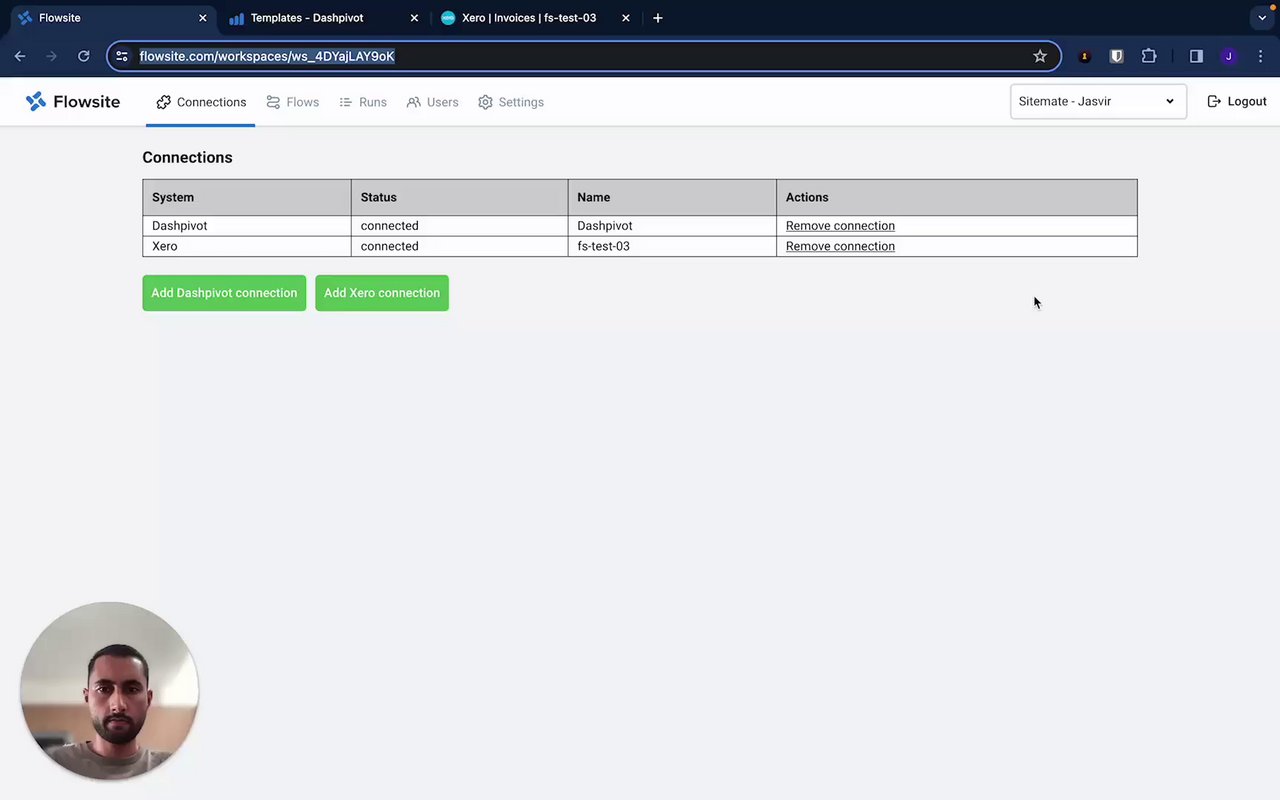Go to the Flows tab
This screenshot has width=1280, height=800.
(293, 102)
